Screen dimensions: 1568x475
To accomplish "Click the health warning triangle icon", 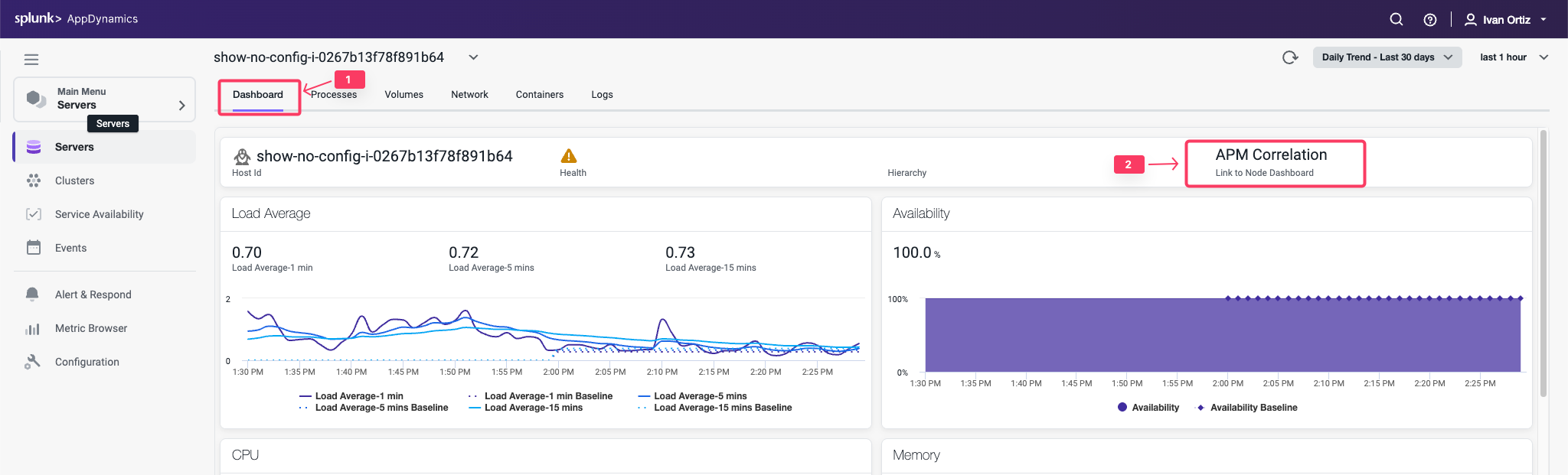I will click(x=568, y=156).
